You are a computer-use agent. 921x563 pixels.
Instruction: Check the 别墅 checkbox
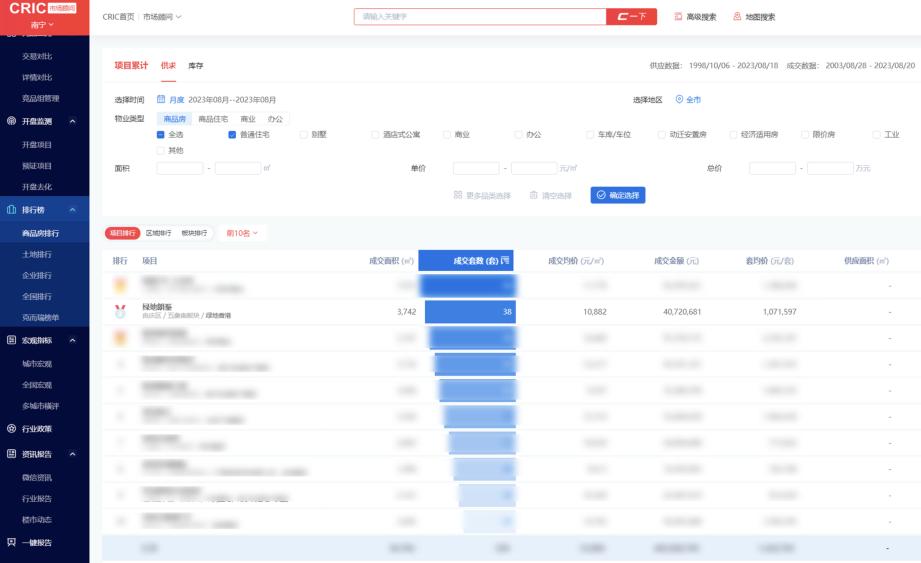pyautogui.click(x=304, y=134)
